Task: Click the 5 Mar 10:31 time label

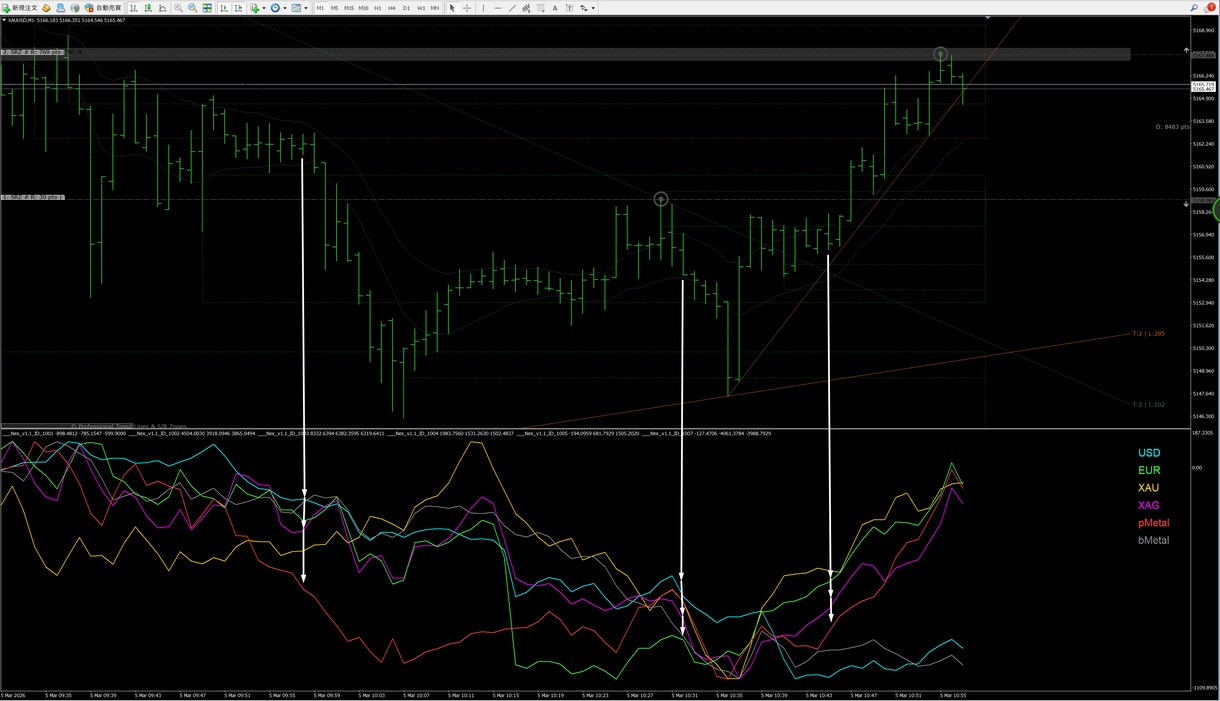Action: pyautogui.click(x=684, y=695)
